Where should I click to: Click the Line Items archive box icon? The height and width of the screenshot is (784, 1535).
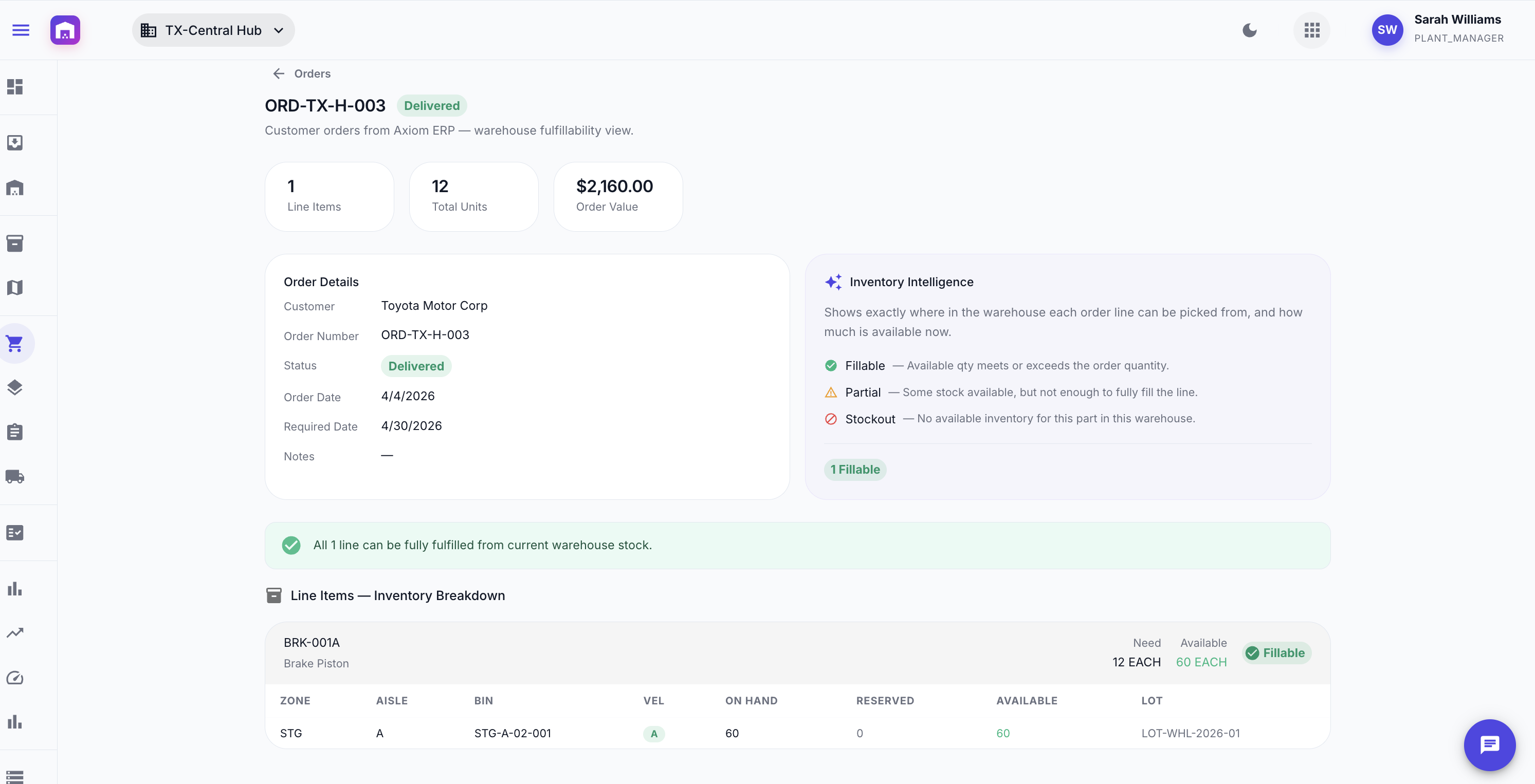(x=273, y=596)
